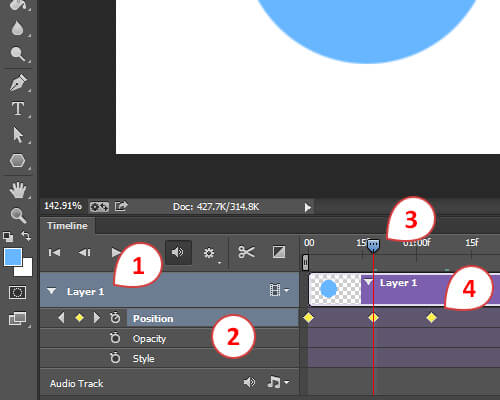
Task: Click the Style property label
Action: click(x=143, y=359)
